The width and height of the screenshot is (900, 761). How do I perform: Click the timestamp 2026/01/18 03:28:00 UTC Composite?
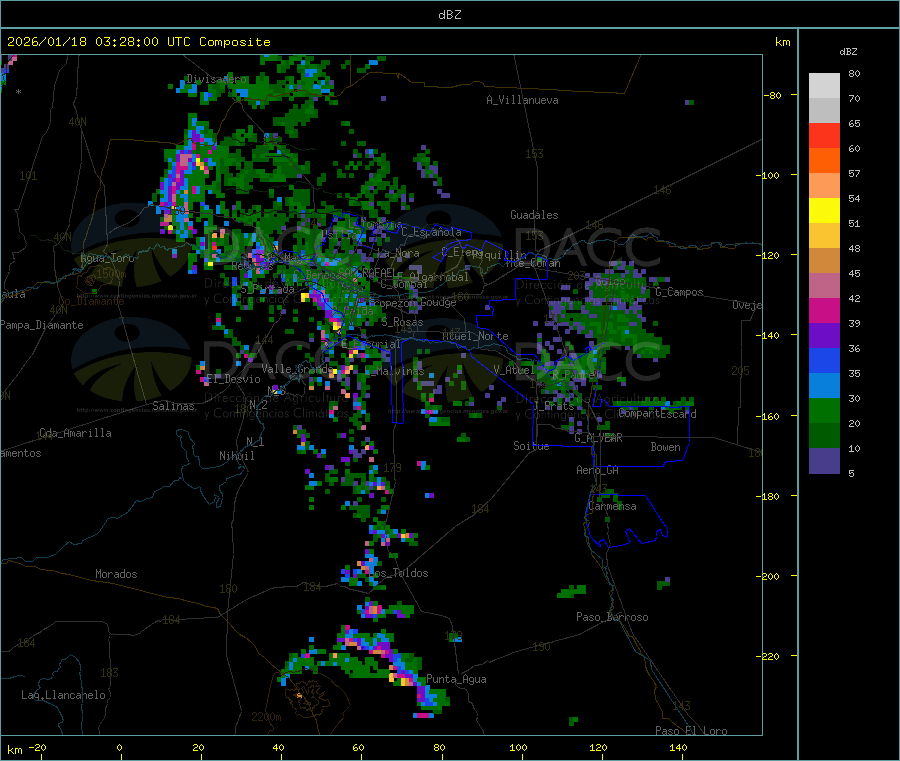138,42
